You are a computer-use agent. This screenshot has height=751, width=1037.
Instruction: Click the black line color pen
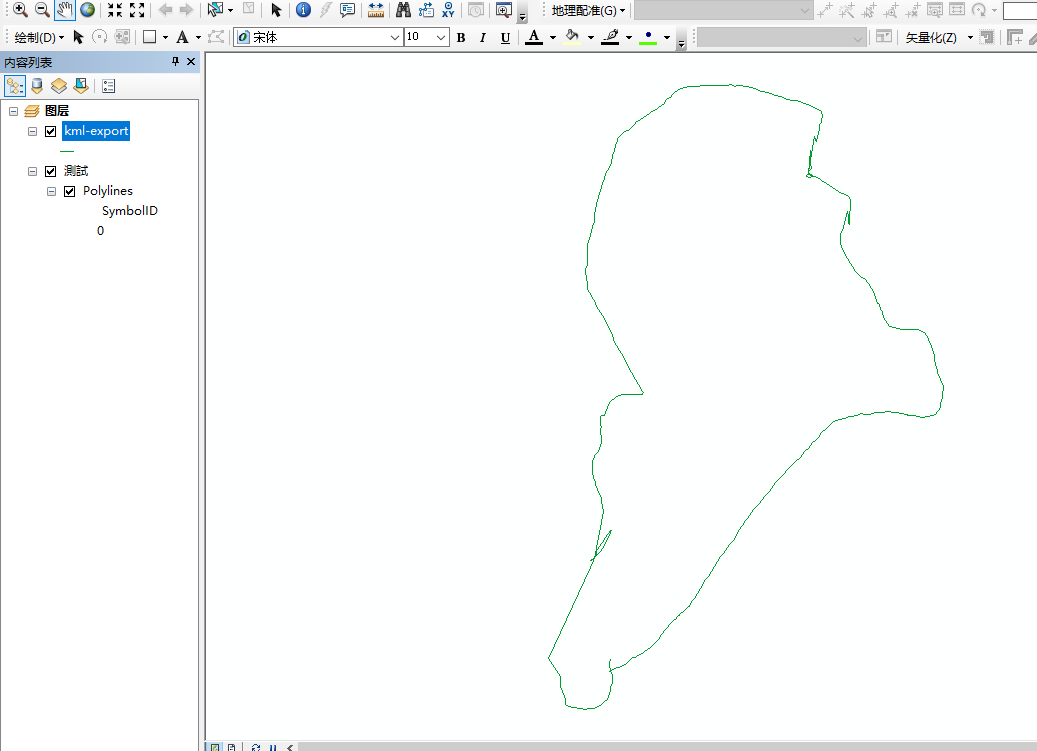(610, 37)
